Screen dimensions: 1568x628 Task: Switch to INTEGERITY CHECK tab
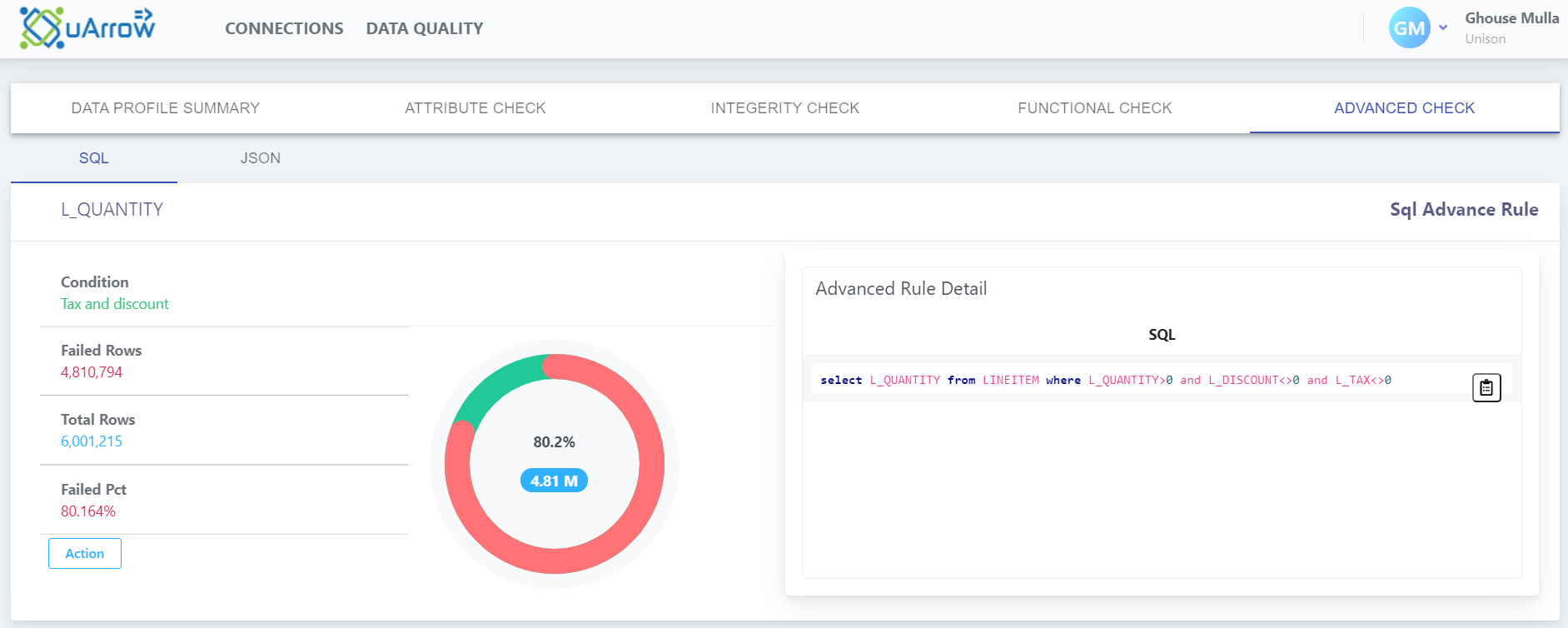point(785,108)
